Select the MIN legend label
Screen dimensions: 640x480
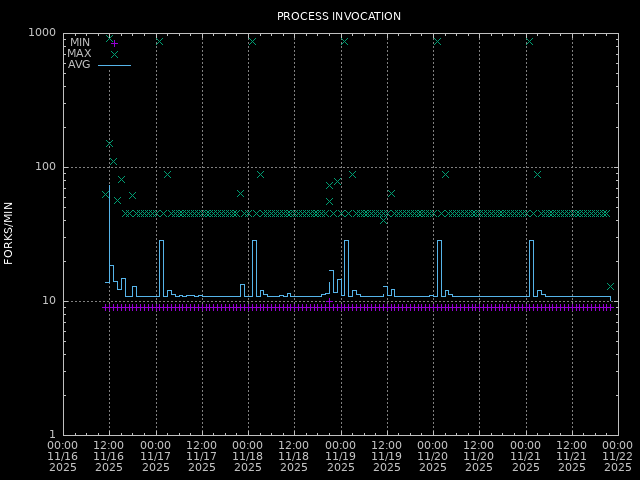click(79, 42)
